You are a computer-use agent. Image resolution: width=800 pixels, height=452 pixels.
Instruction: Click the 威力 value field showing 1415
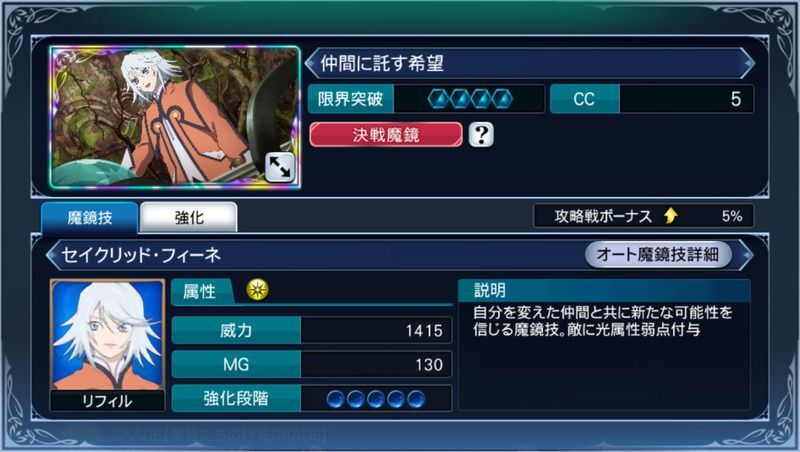[x=376, y=331]
